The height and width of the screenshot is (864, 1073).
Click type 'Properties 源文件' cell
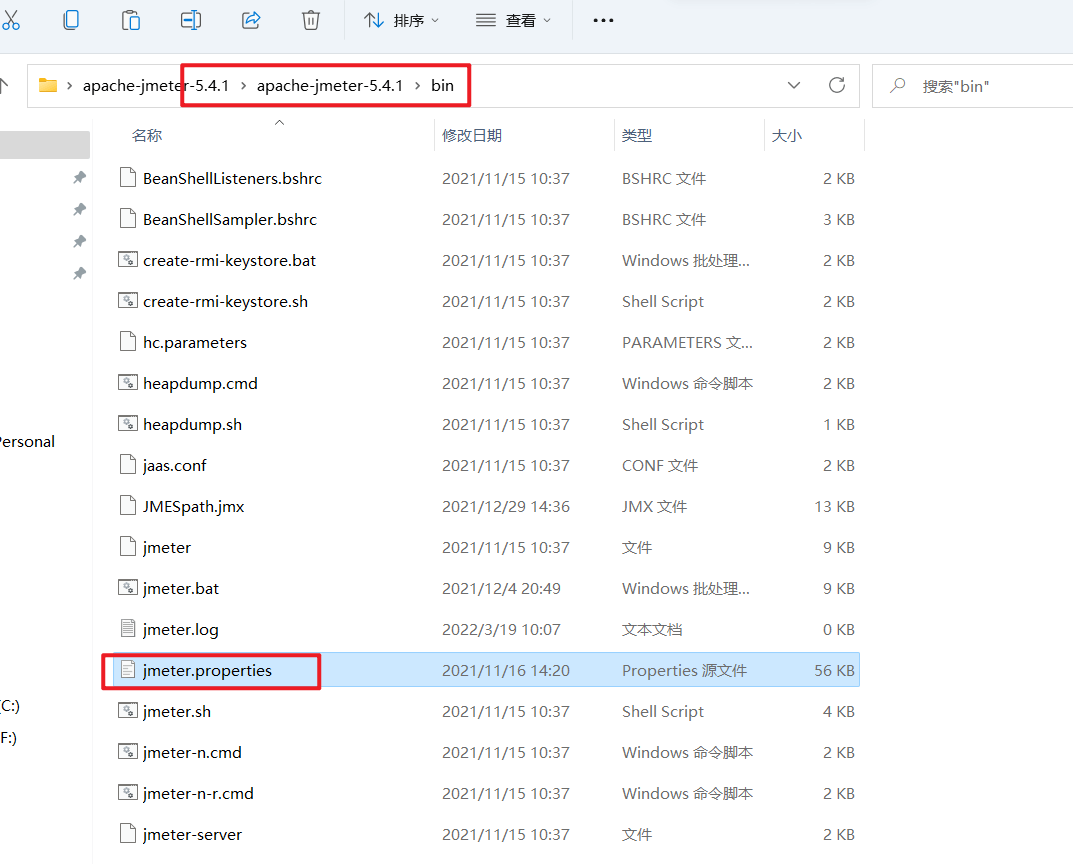(684, 670)
